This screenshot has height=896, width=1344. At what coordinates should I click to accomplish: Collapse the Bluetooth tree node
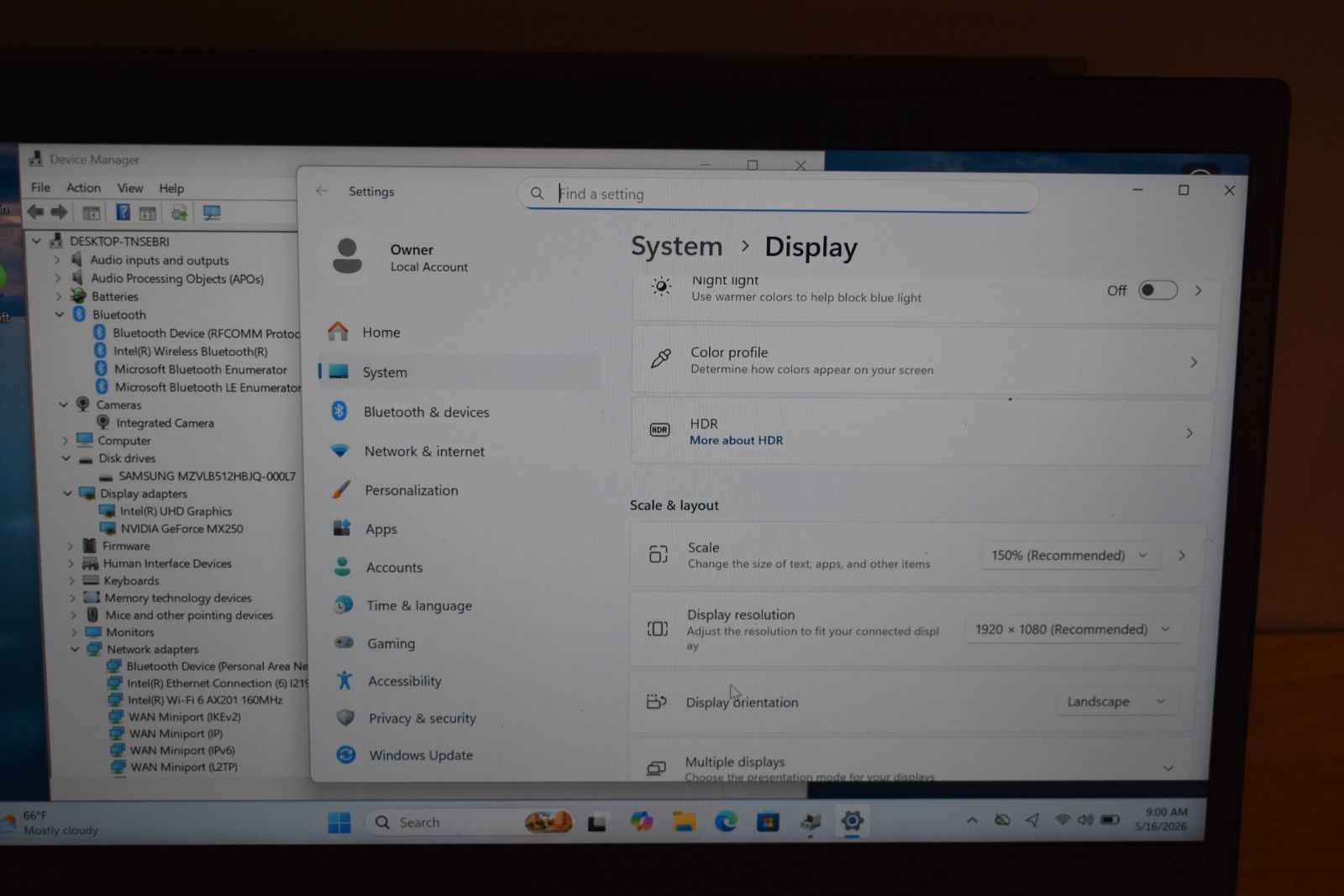click(60, 314)
